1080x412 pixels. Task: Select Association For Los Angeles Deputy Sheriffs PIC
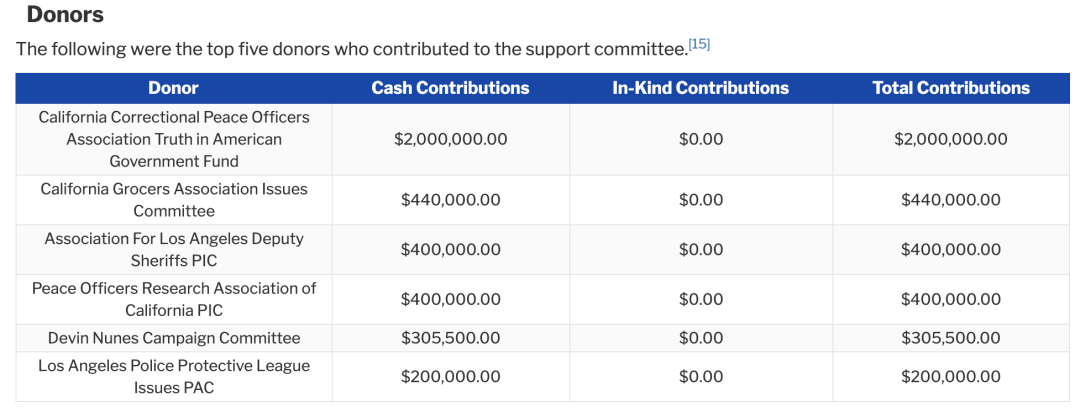[174, 250]
